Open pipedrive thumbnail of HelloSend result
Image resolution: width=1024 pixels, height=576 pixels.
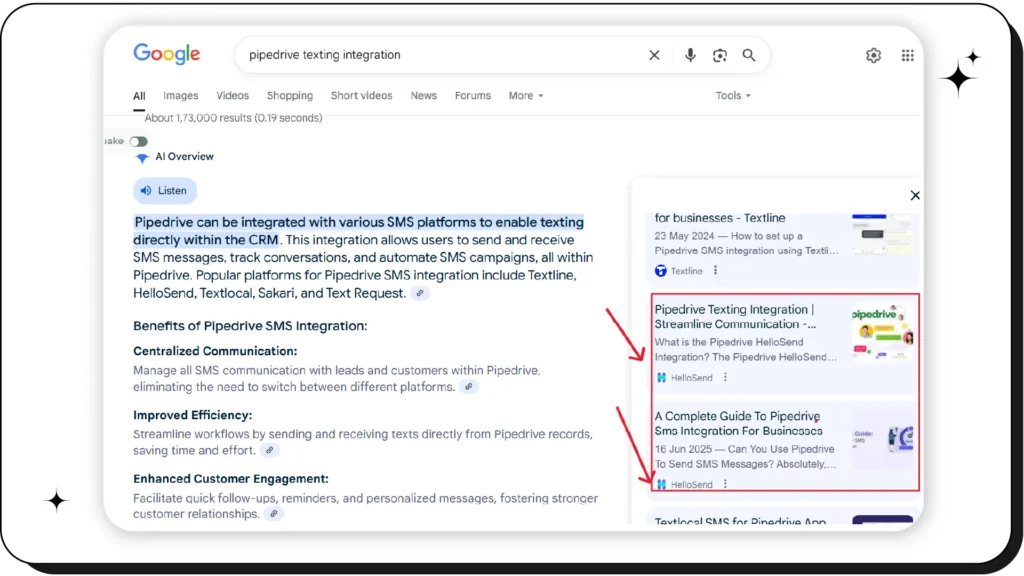coord(882,332)
